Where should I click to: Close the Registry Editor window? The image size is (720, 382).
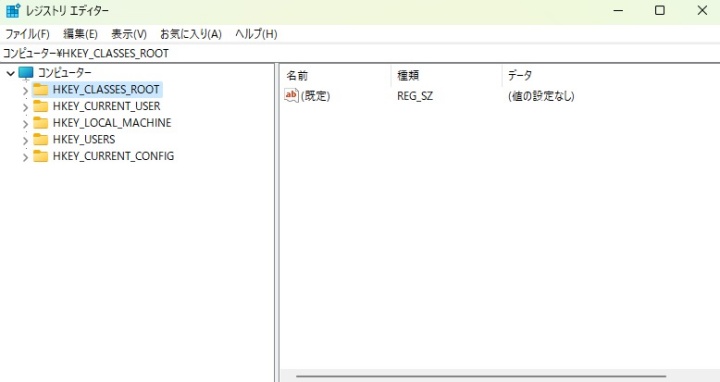click(x=702, y=11)
